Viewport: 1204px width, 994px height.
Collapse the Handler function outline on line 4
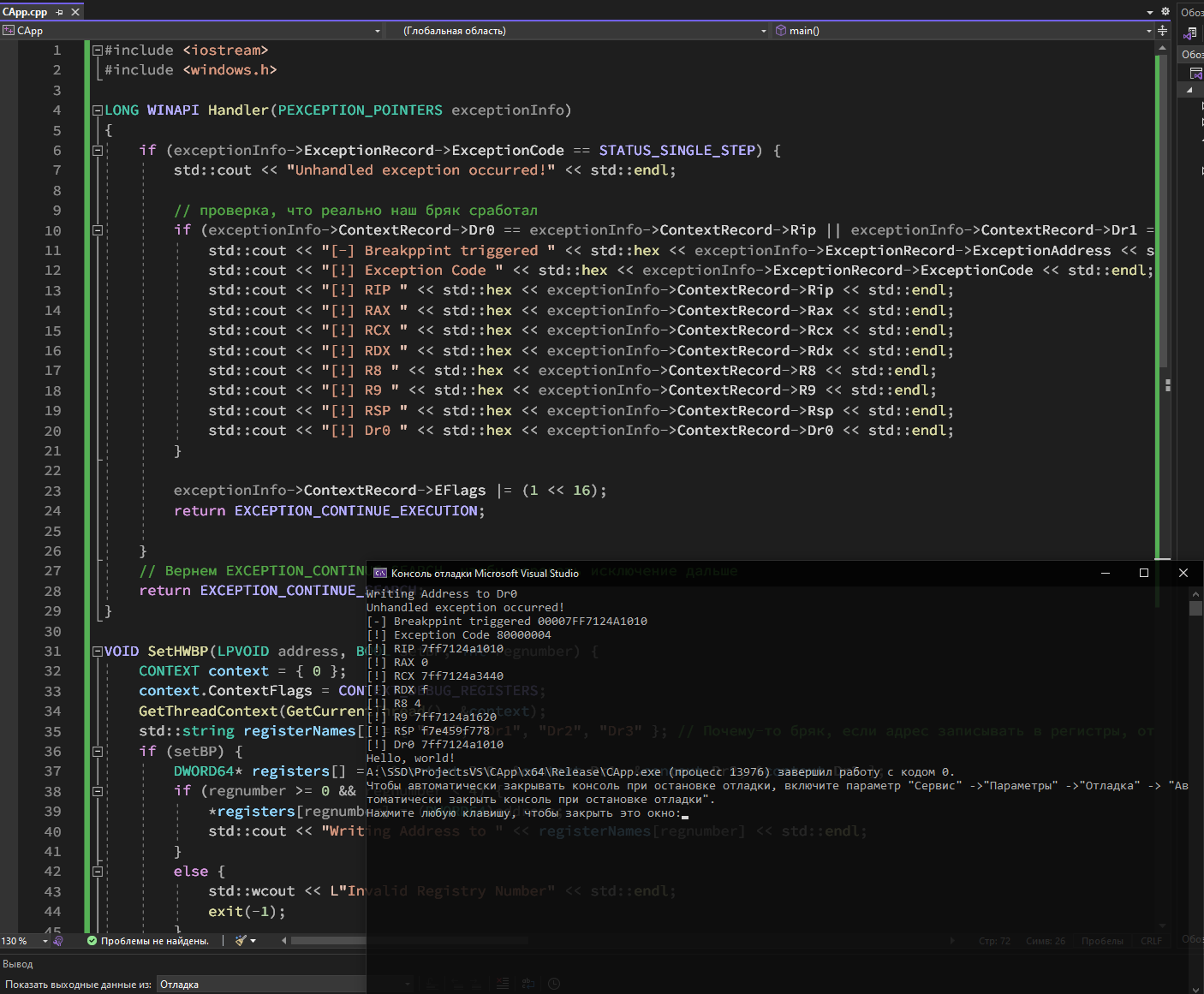click(98, 110)
